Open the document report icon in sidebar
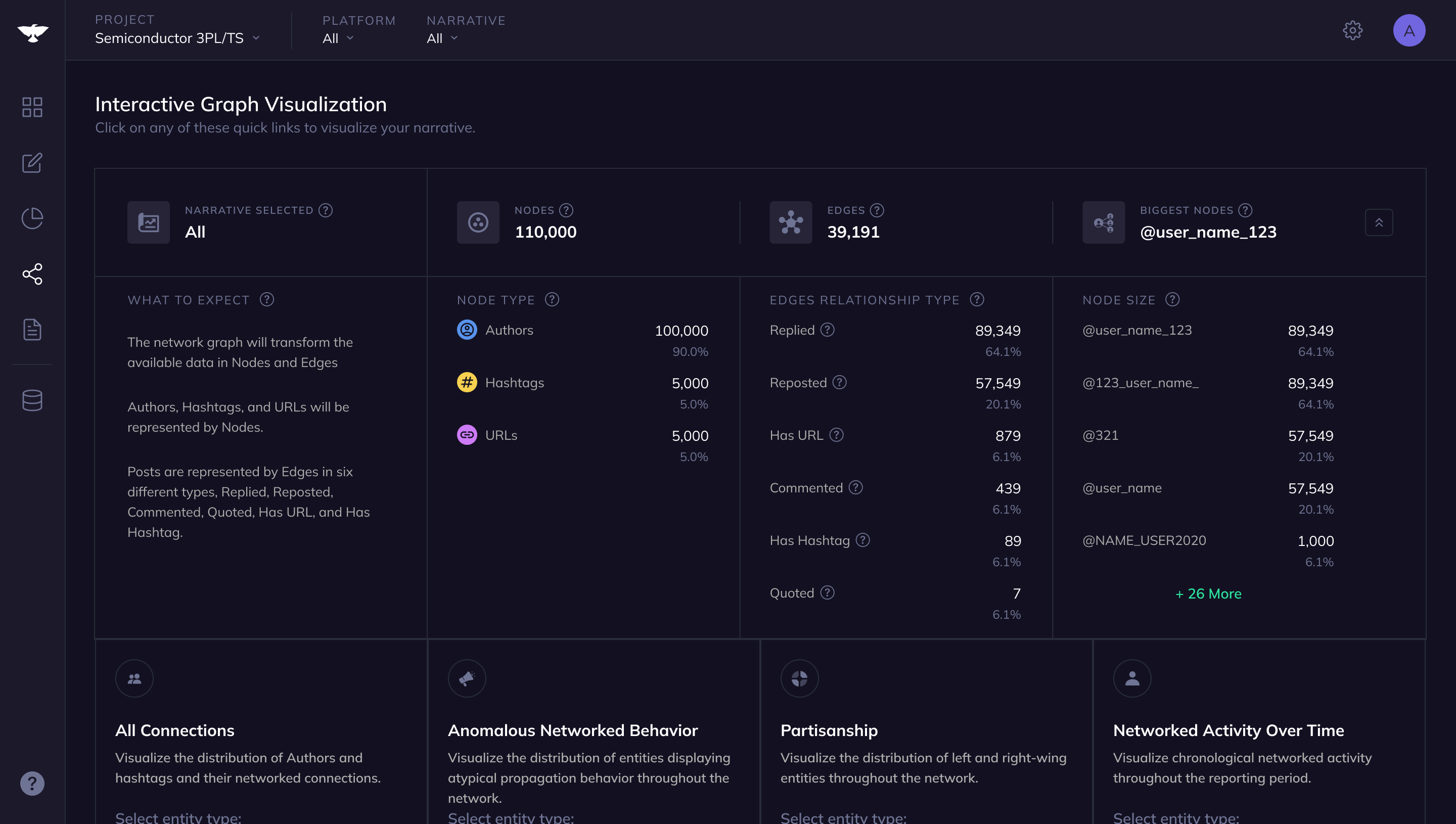Image resolution: width=1456 pixels, height=824 pixels. point(32,330)
